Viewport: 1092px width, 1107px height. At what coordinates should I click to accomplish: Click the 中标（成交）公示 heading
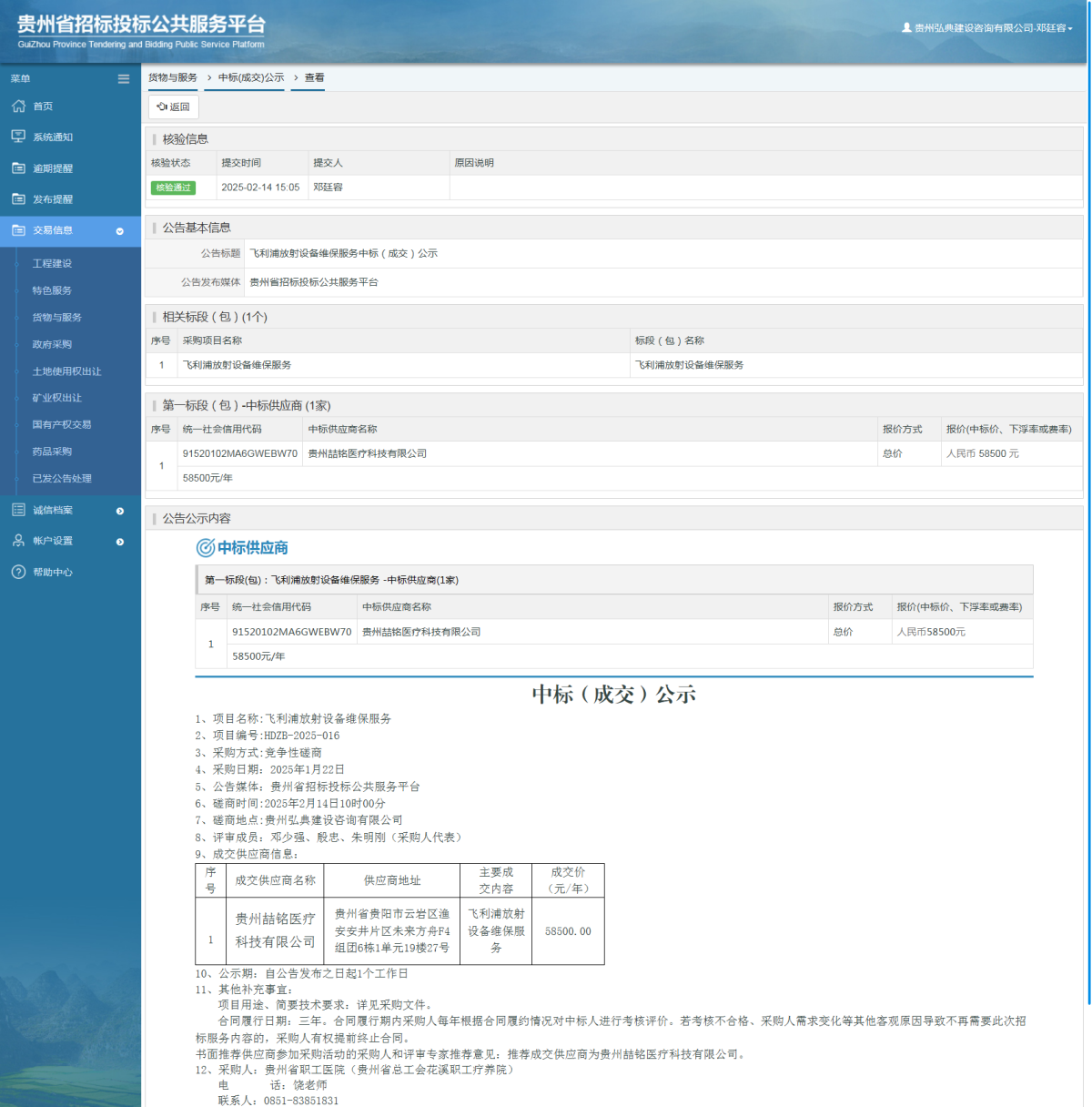pos(614,695)
